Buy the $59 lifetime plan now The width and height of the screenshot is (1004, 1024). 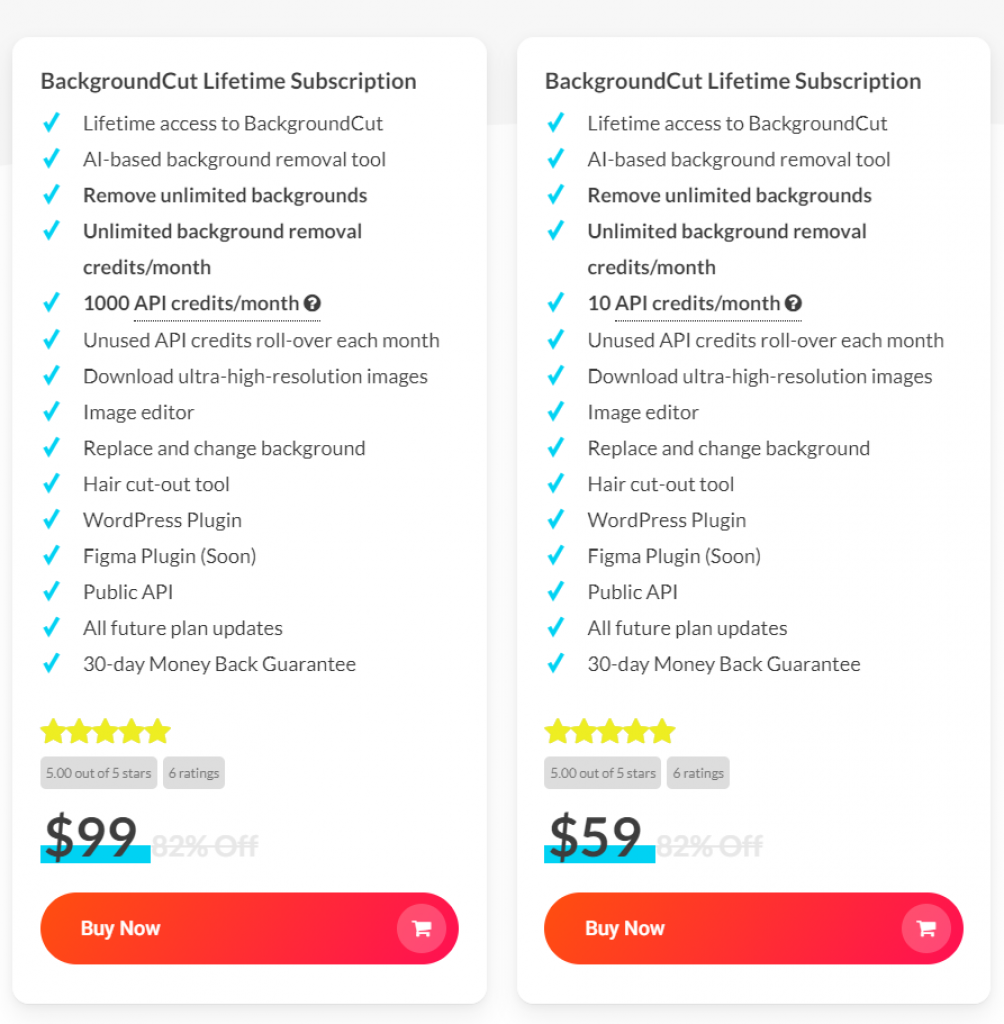[x=753, y=928]
